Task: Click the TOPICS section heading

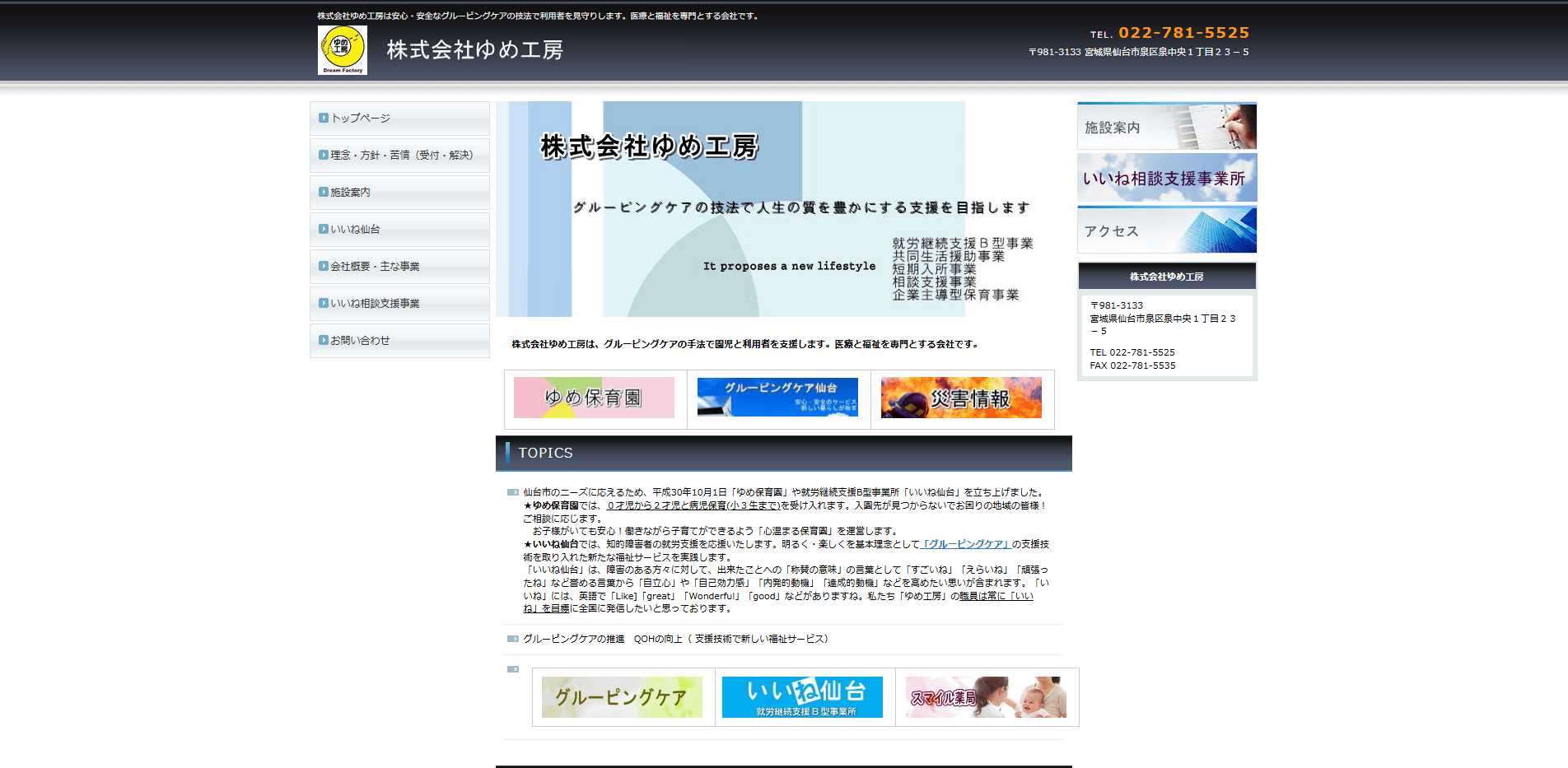Action: coord(784,453)
